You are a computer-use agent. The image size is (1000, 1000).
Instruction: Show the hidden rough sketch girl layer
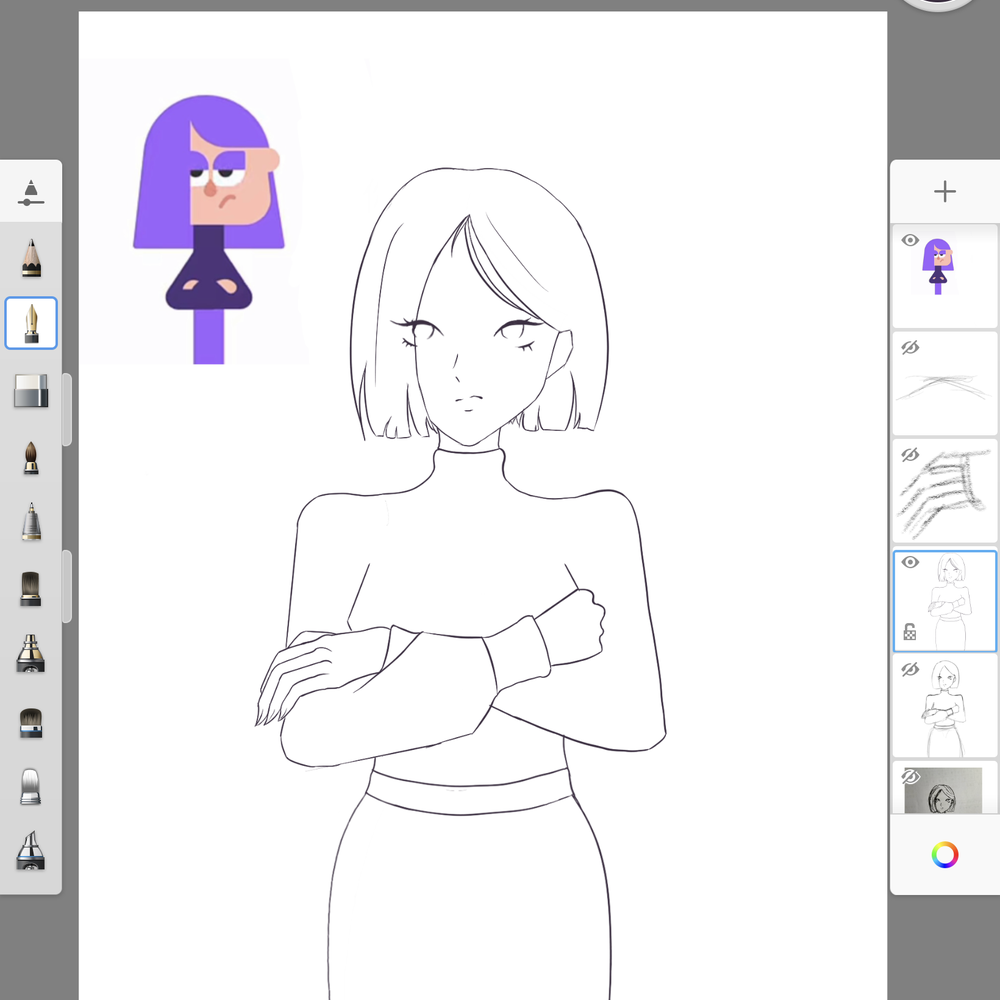pyautogui.click(x=910, y=669)
